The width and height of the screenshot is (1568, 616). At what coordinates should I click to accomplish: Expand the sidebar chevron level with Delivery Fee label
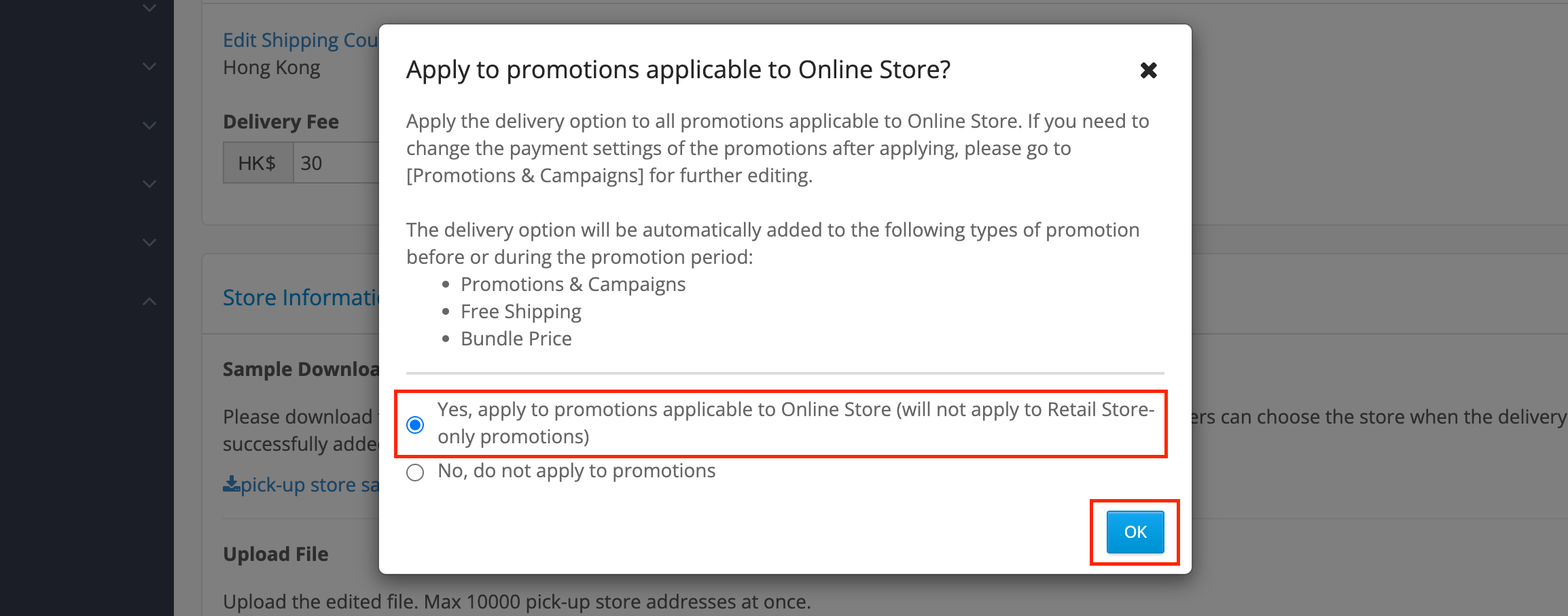[x=149, y=125]
